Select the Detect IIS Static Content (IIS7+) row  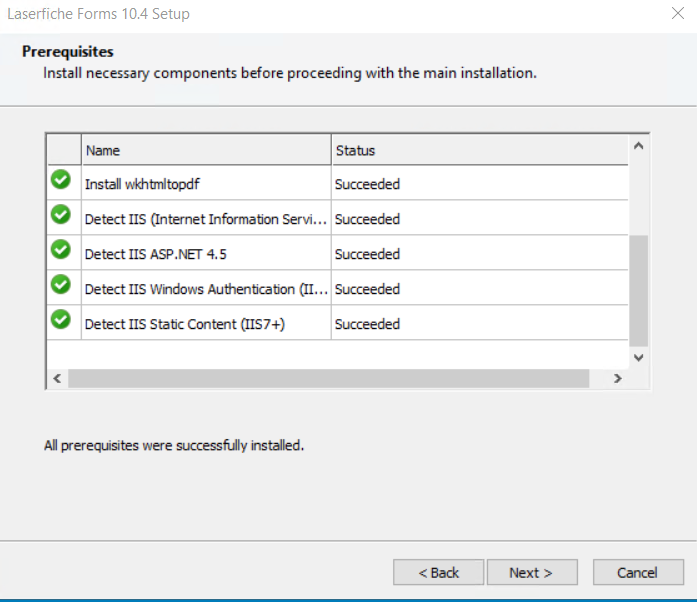click(338, 323)
